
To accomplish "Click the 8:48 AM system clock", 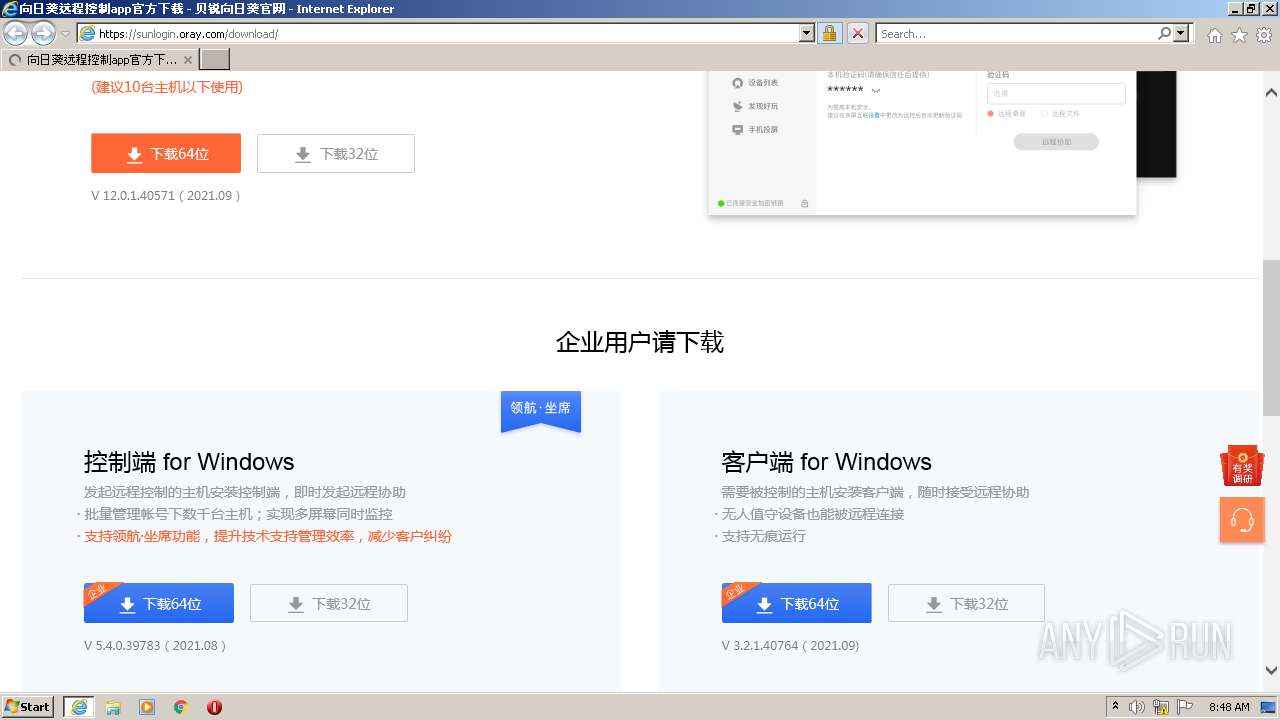I will tap(1229, 707).
